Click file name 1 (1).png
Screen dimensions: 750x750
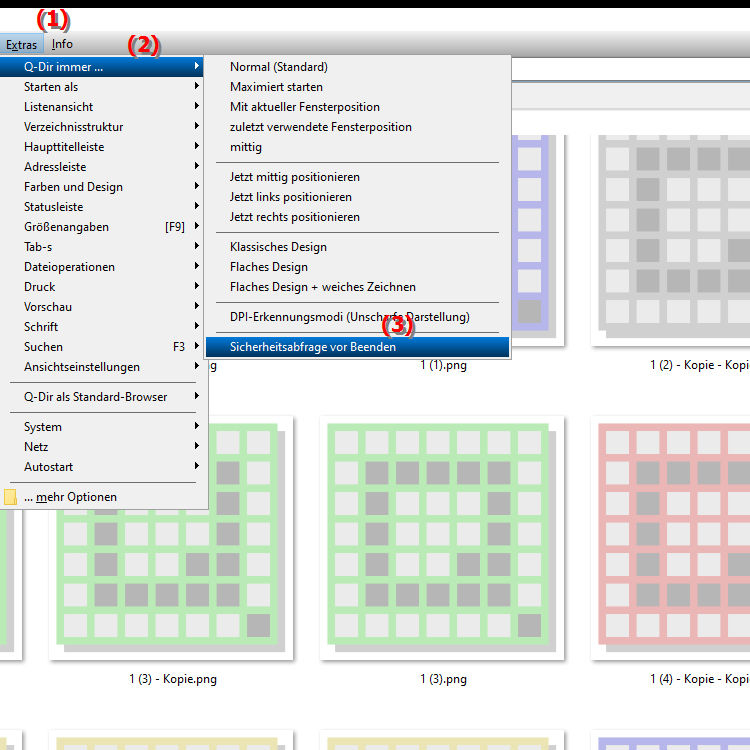443,365
